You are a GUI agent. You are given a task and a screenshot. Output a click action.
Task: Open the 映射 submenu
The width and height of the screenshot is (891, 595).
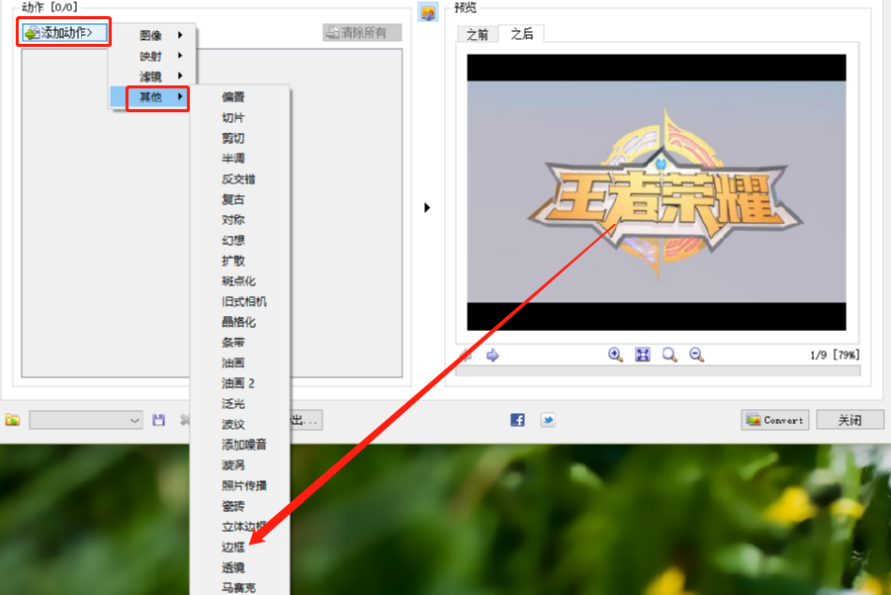(x=153, y=56)
